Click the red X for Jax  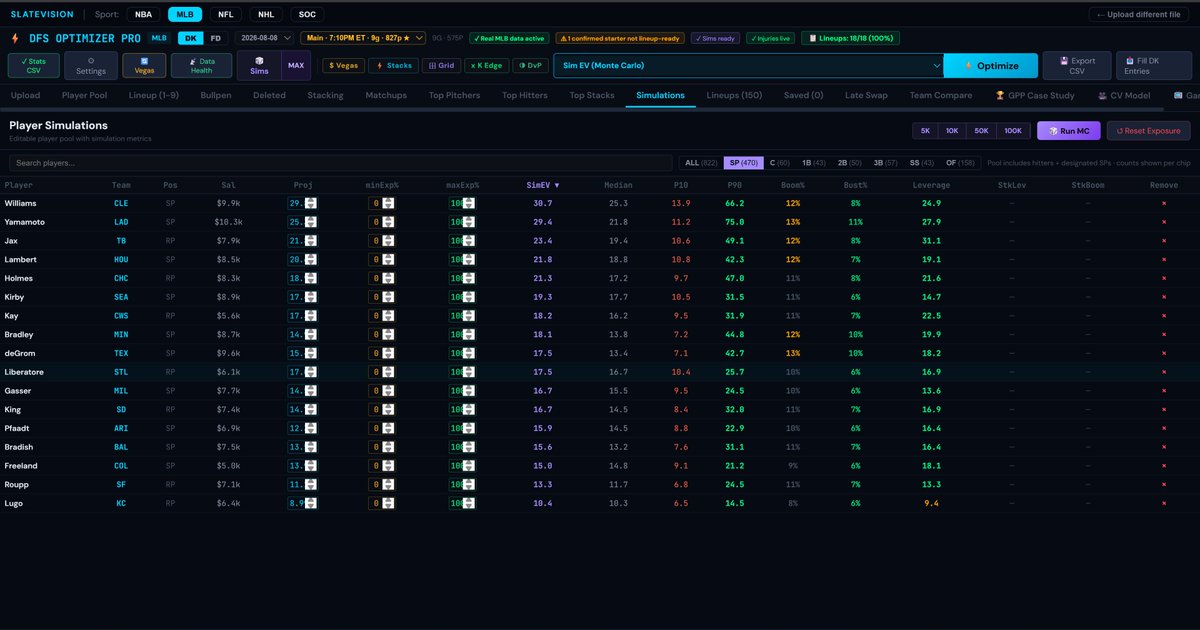coord(1164,241)
